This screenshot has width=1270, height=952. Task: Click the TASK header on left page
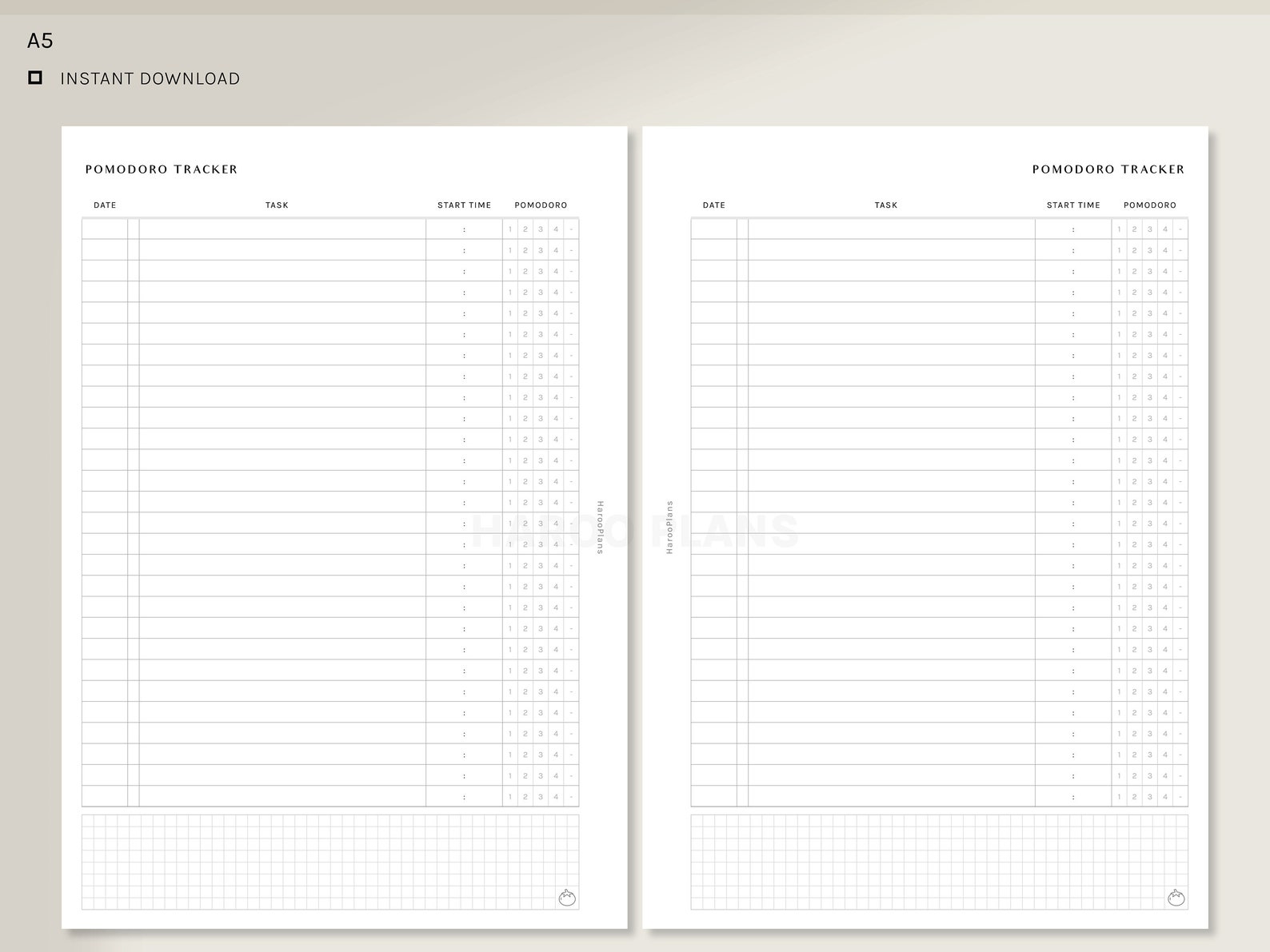coord(277,205)
